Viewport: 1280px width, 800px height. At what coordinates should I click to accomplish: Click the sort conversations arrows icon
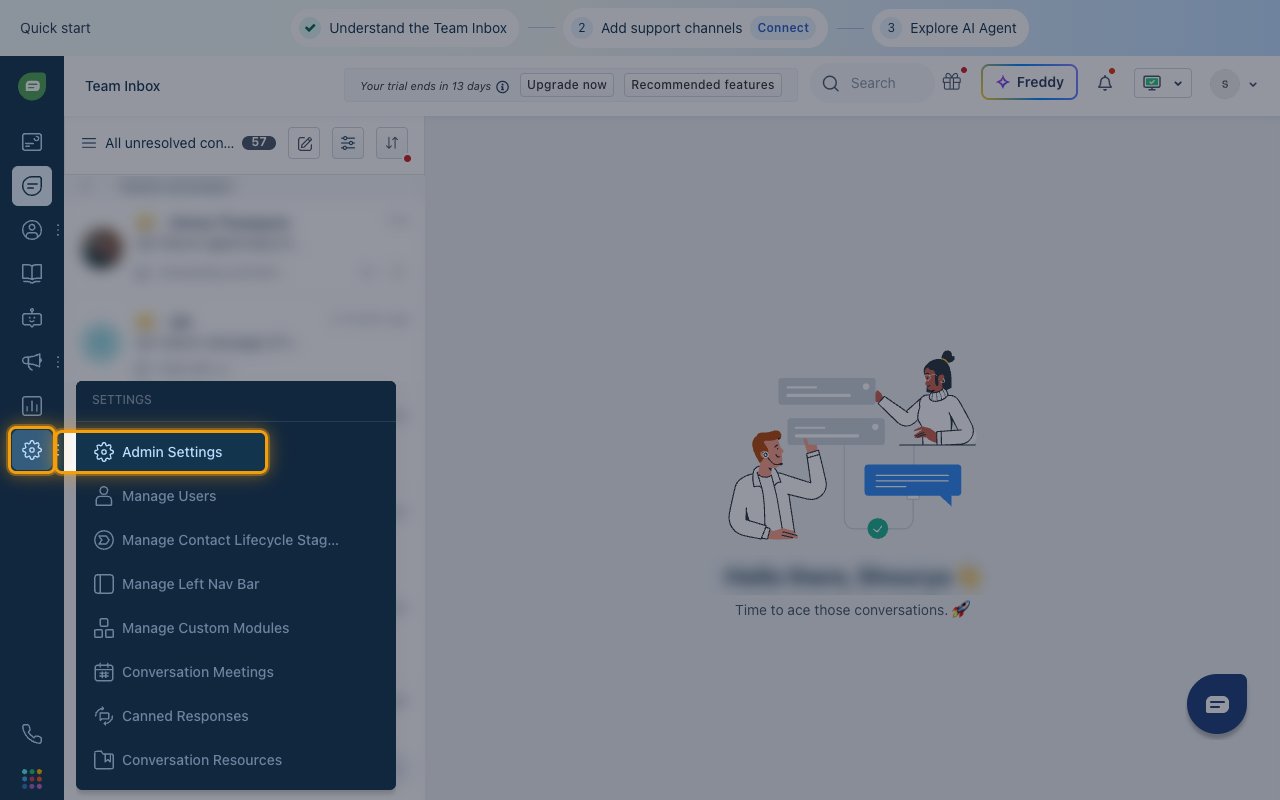coord(392,143)
